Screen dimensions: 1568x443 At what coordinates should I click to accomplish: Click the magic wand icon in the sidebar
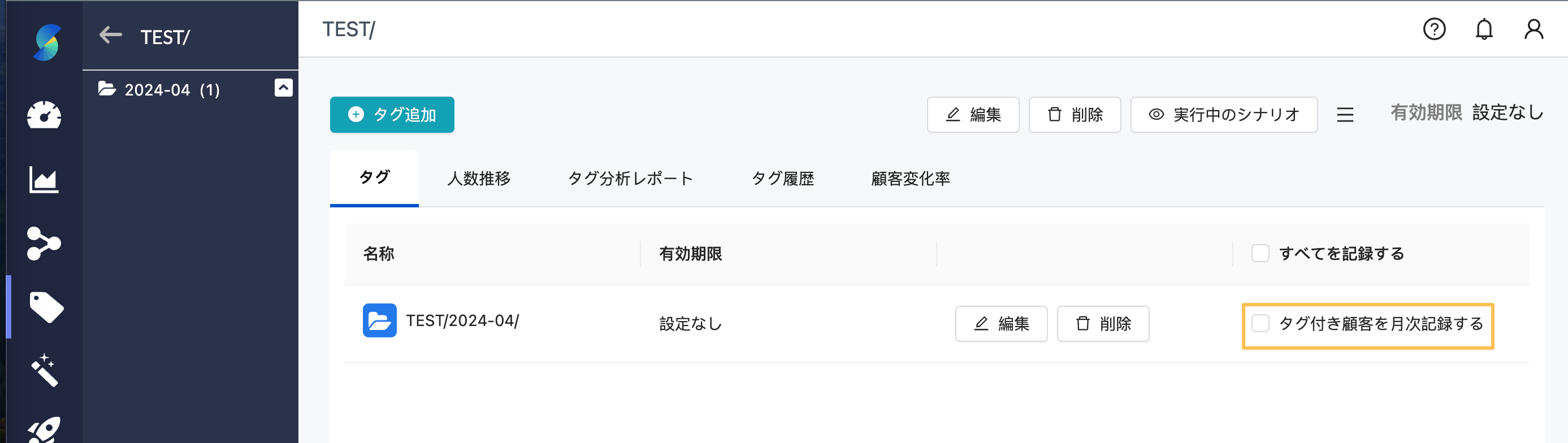46,370
